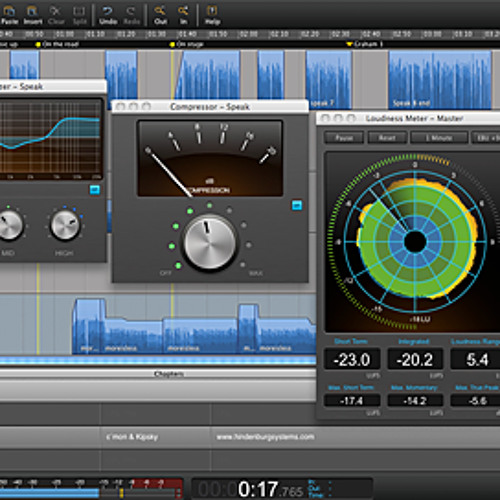This screenshot has height=500, width=500.
Task: Zoom out with the Out magnifier icon
Action: click(160, 11)
